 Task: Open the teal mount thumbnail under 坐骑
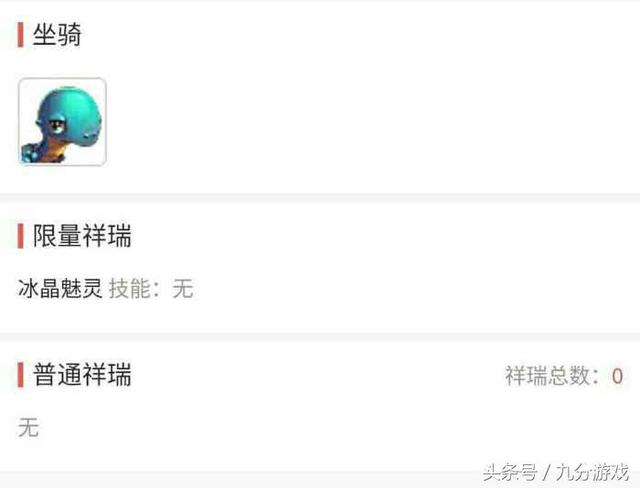(x=62, y=122)
